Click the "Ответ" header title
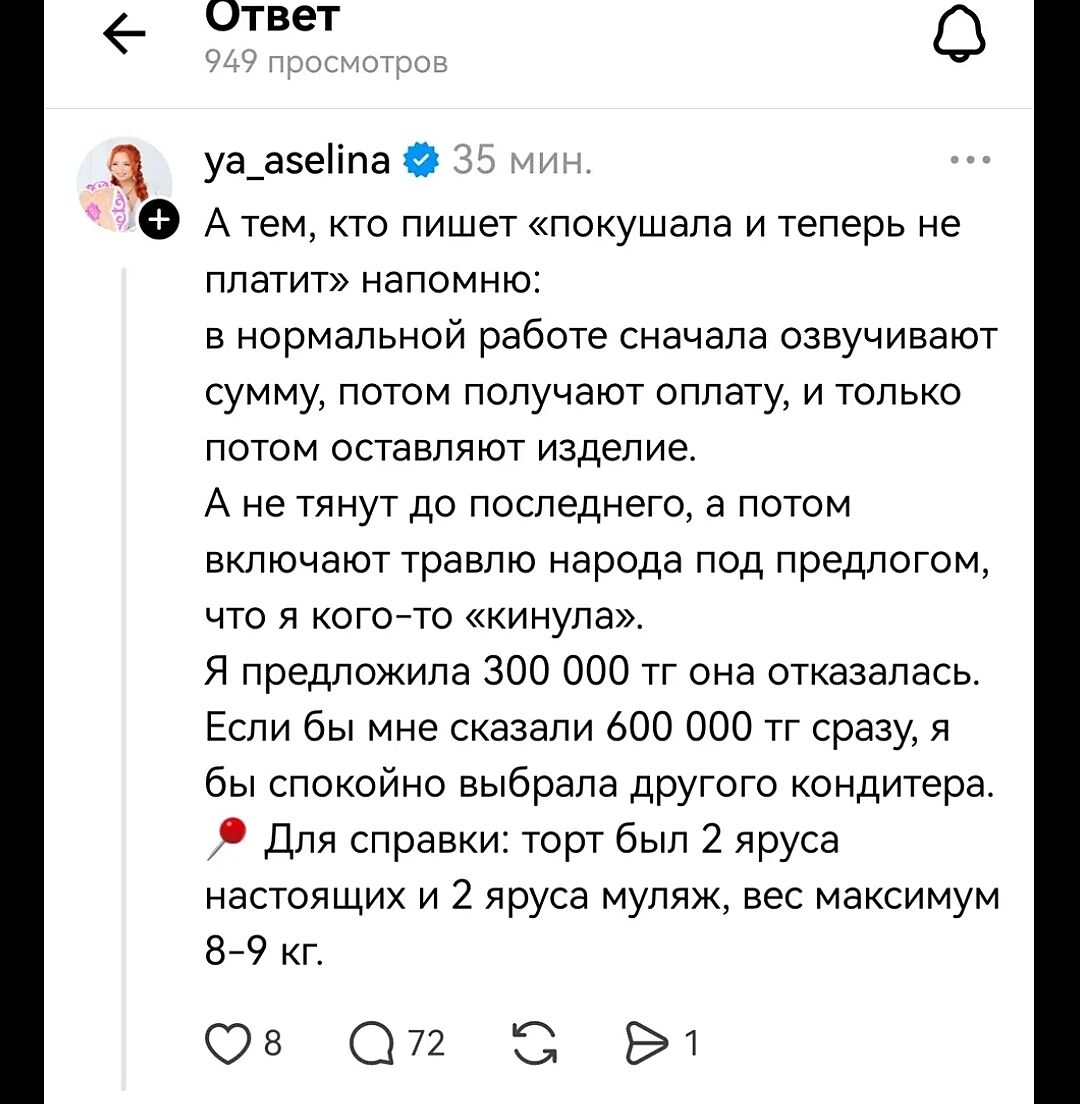Viewport: 1080px width, 1104px height. pyautogui.click(x=272, y=16)
